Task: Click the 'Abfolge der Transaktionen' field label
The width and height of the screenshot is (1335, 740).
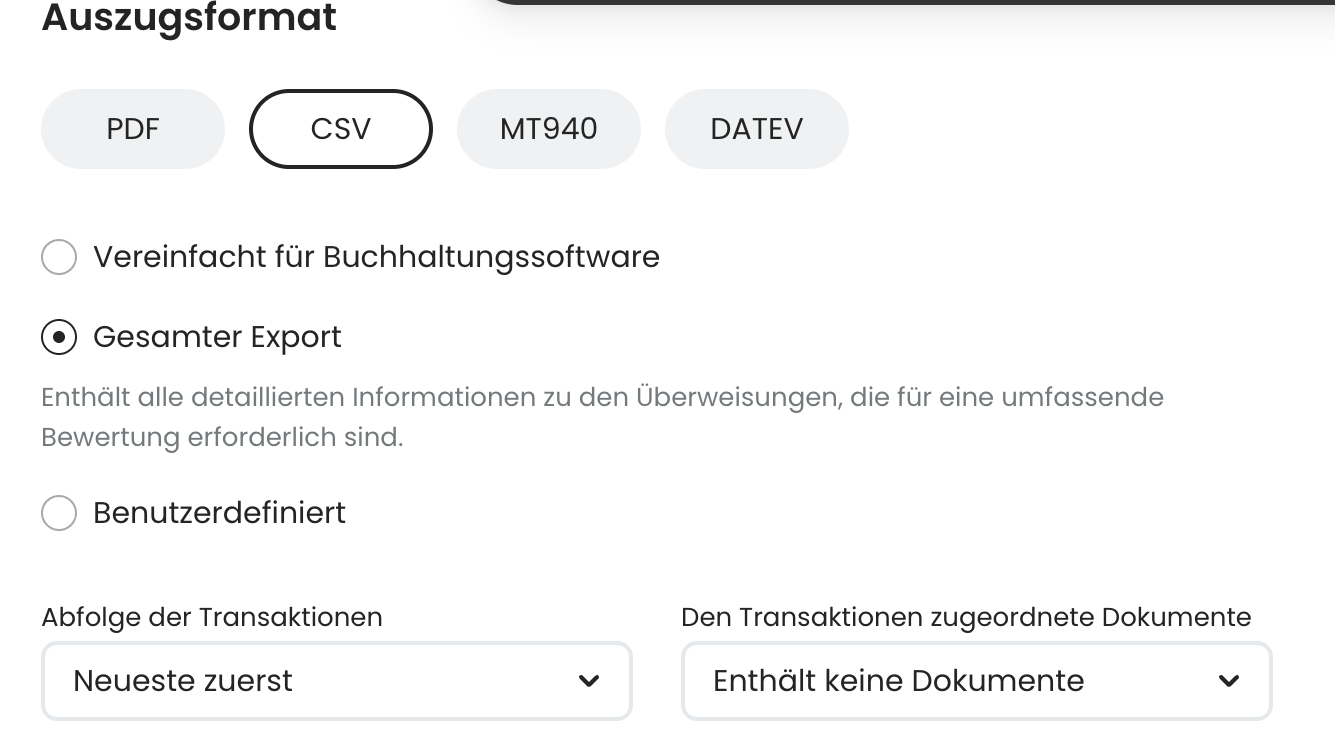Action: (211, 617)
